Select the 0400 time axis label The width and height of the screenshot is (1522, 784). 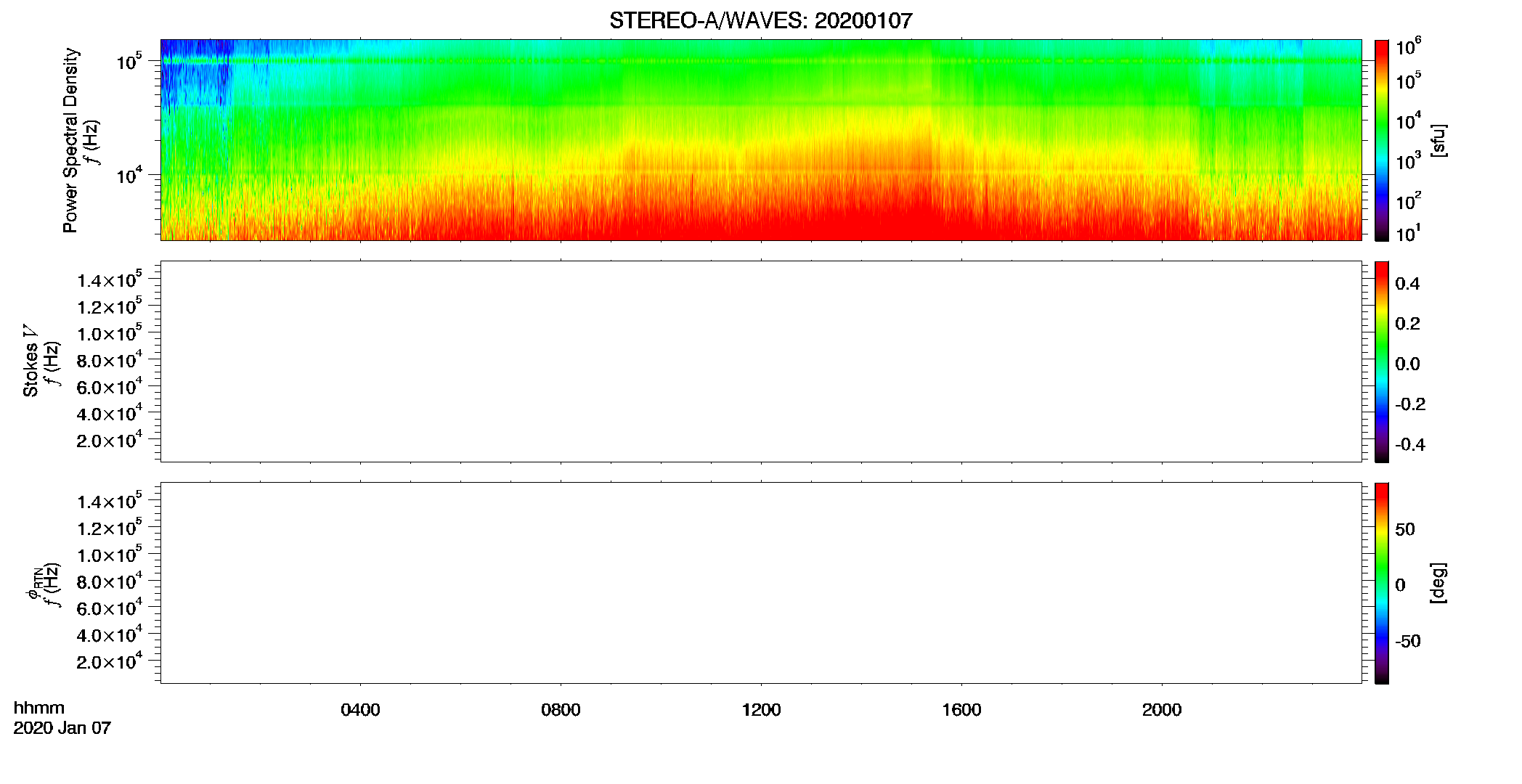pyautogui.click(x=361, y=710)
